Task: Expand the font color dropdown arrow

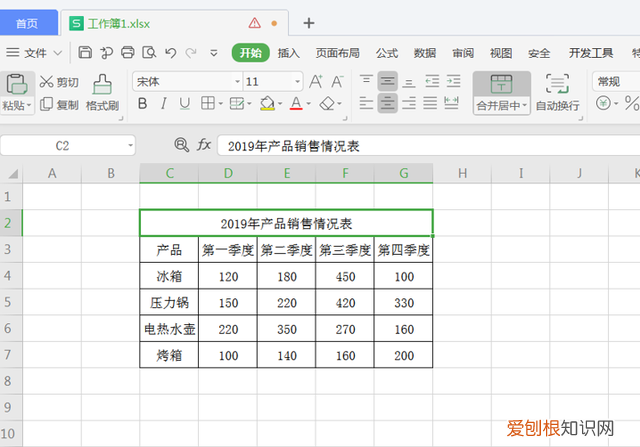Action: tap(309, 104)
